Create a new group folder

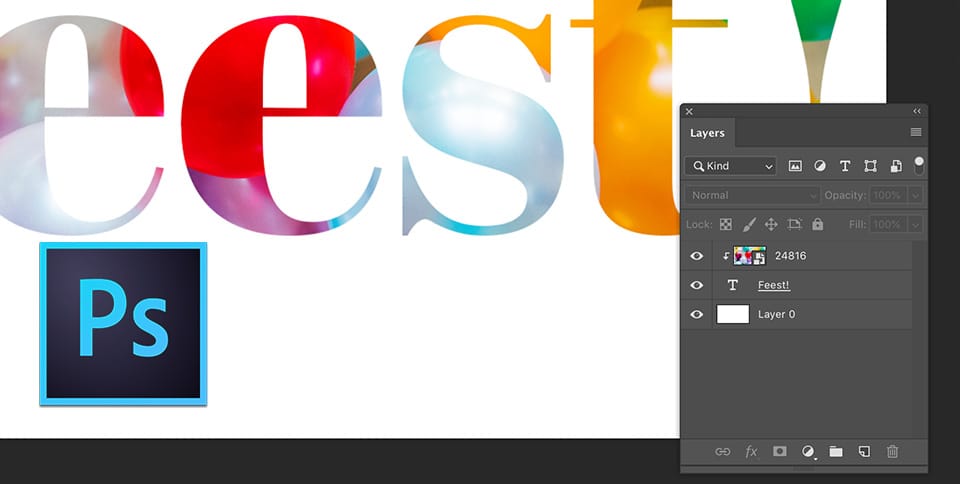click(836, 452)
